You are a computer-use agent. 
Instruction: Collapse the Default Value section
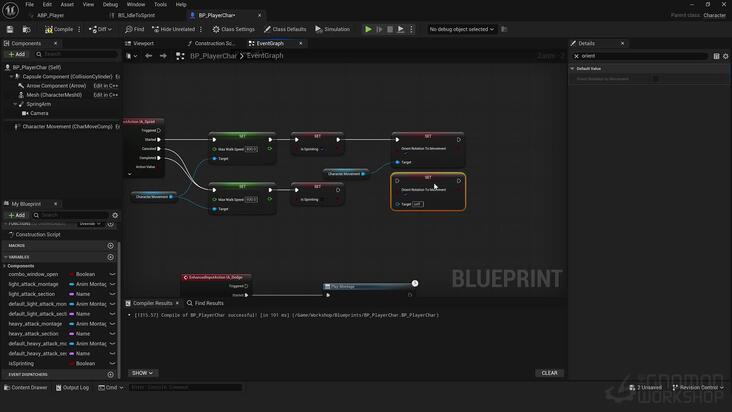pyautogui.click(x=572, y=69)
